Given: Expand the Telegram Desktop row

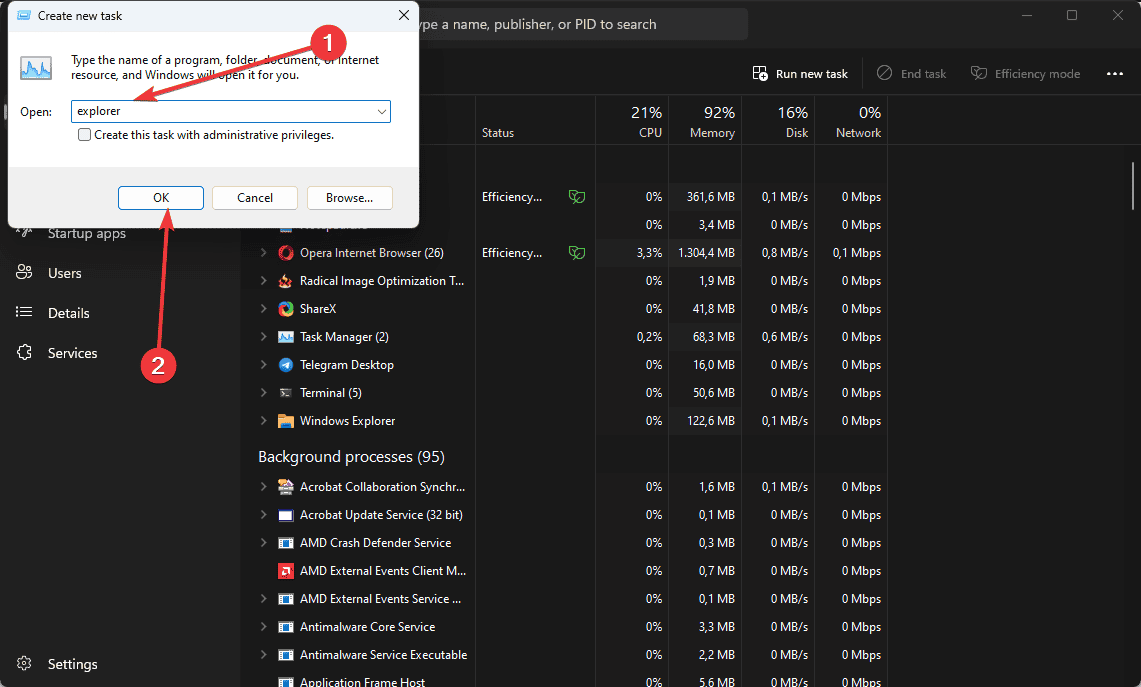Looking at the screenshot, I should coord(263,365).
